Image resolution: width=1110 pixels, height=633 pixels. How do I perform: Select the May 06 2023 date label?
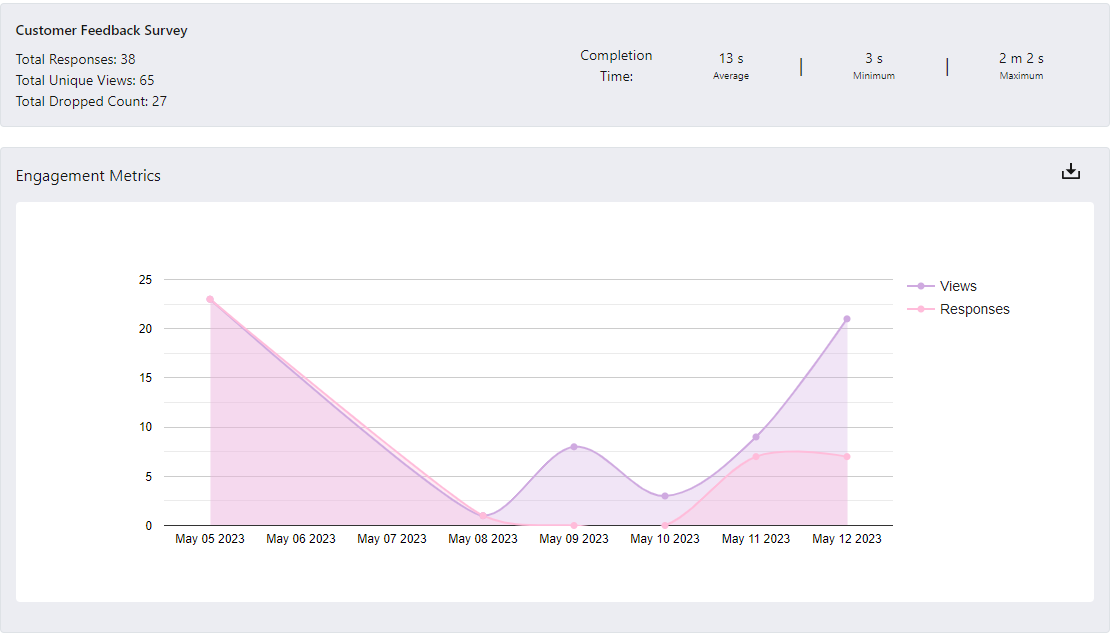point(301,539)
